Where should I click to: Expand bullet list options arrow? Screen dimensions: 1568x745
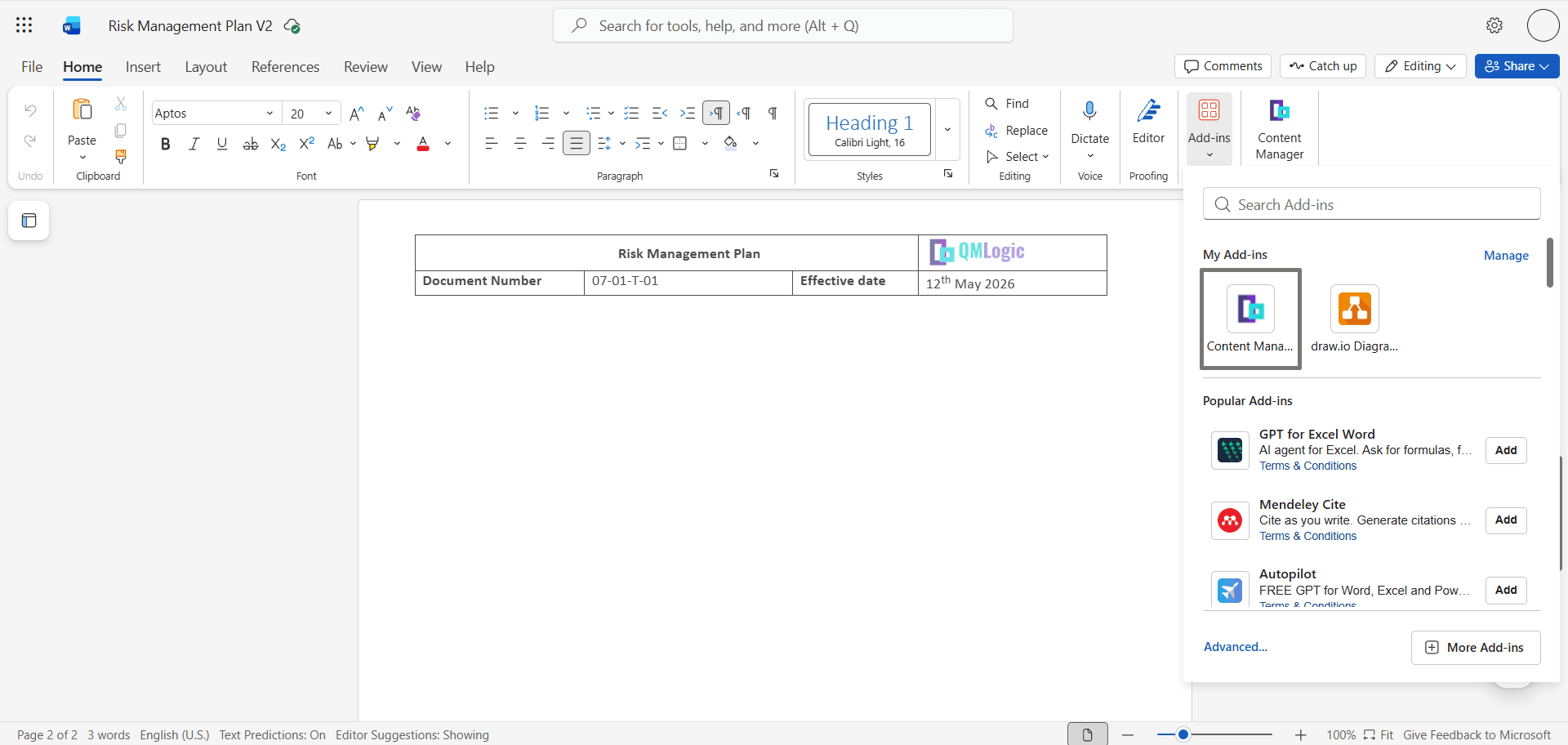click(515, 114)
